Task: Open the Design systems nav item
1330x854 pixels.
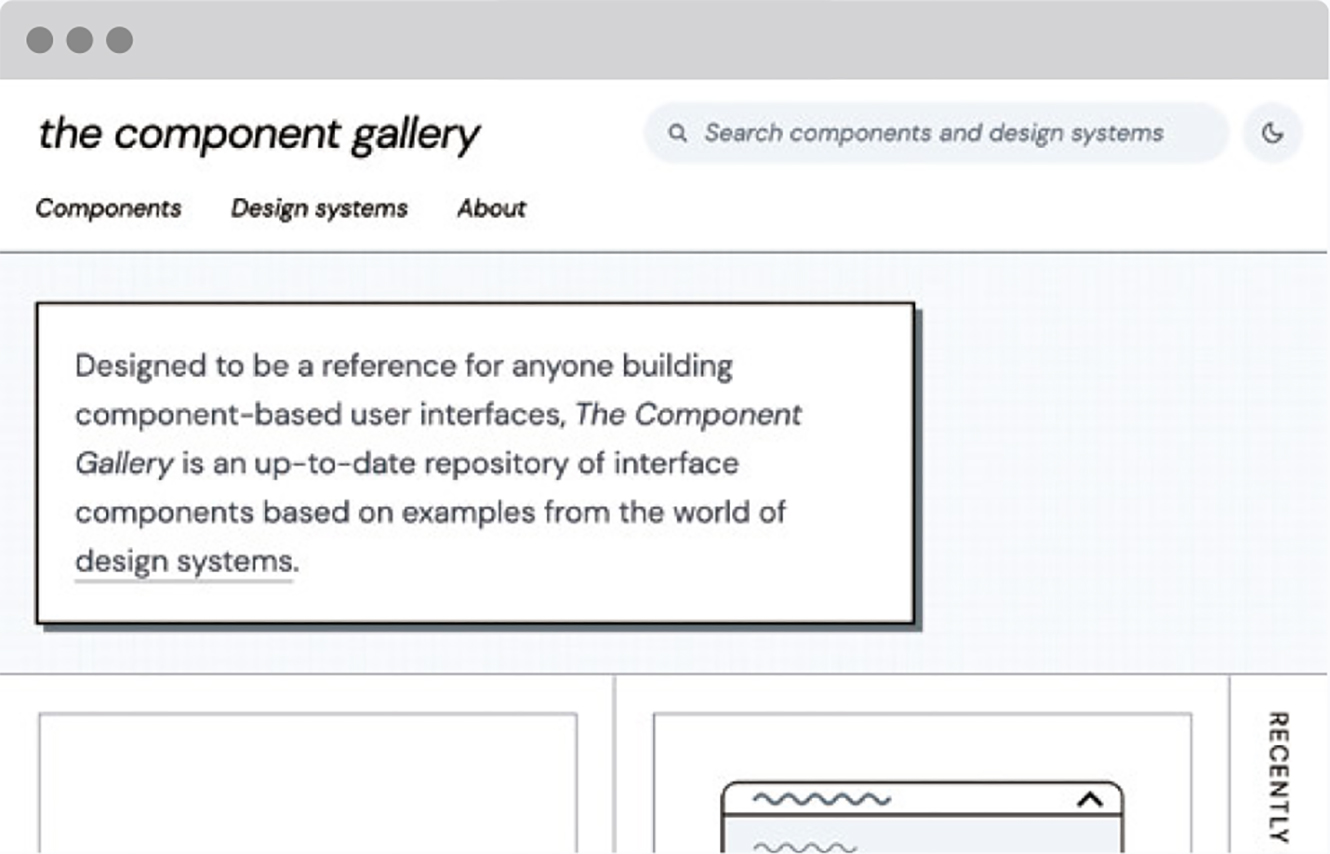Action: pyautogui.click(x=320, y=208)
